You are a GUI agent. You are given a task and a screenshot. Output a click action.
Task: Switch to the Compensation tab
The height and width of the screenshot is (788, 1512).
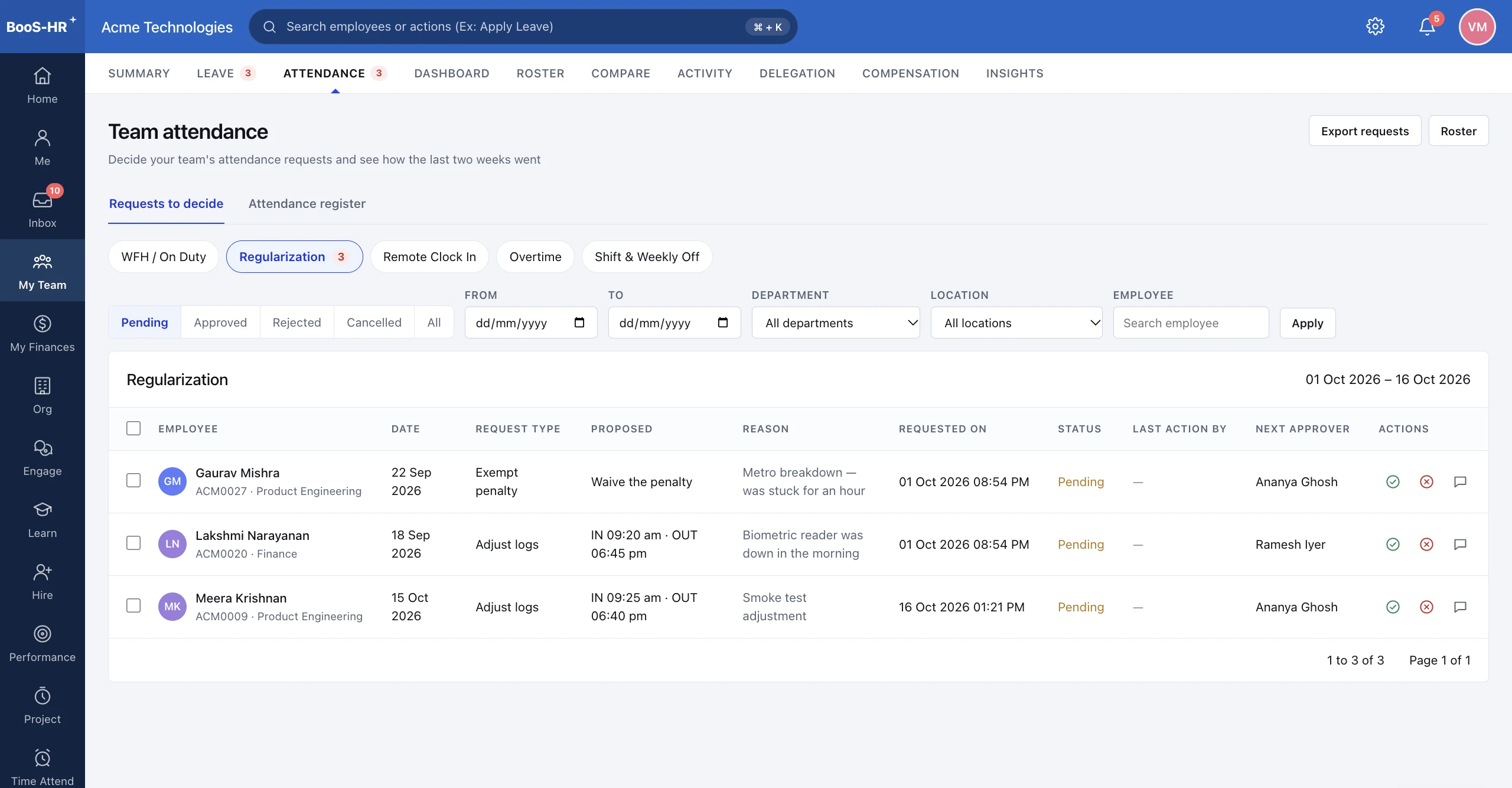pyautogui.click(x=910, y=73)
